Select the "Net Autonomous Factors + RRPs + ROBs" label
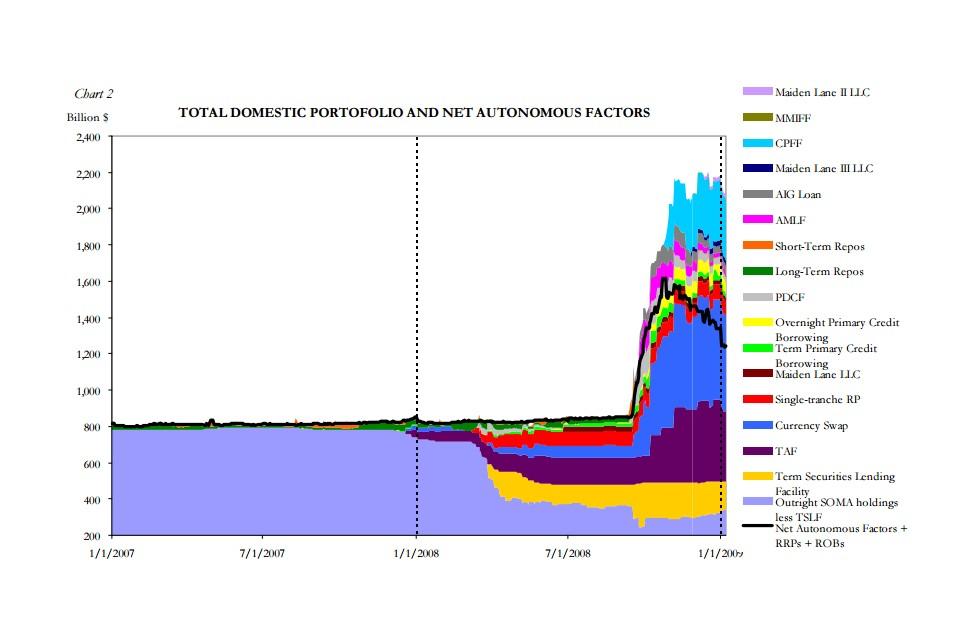 841,535
